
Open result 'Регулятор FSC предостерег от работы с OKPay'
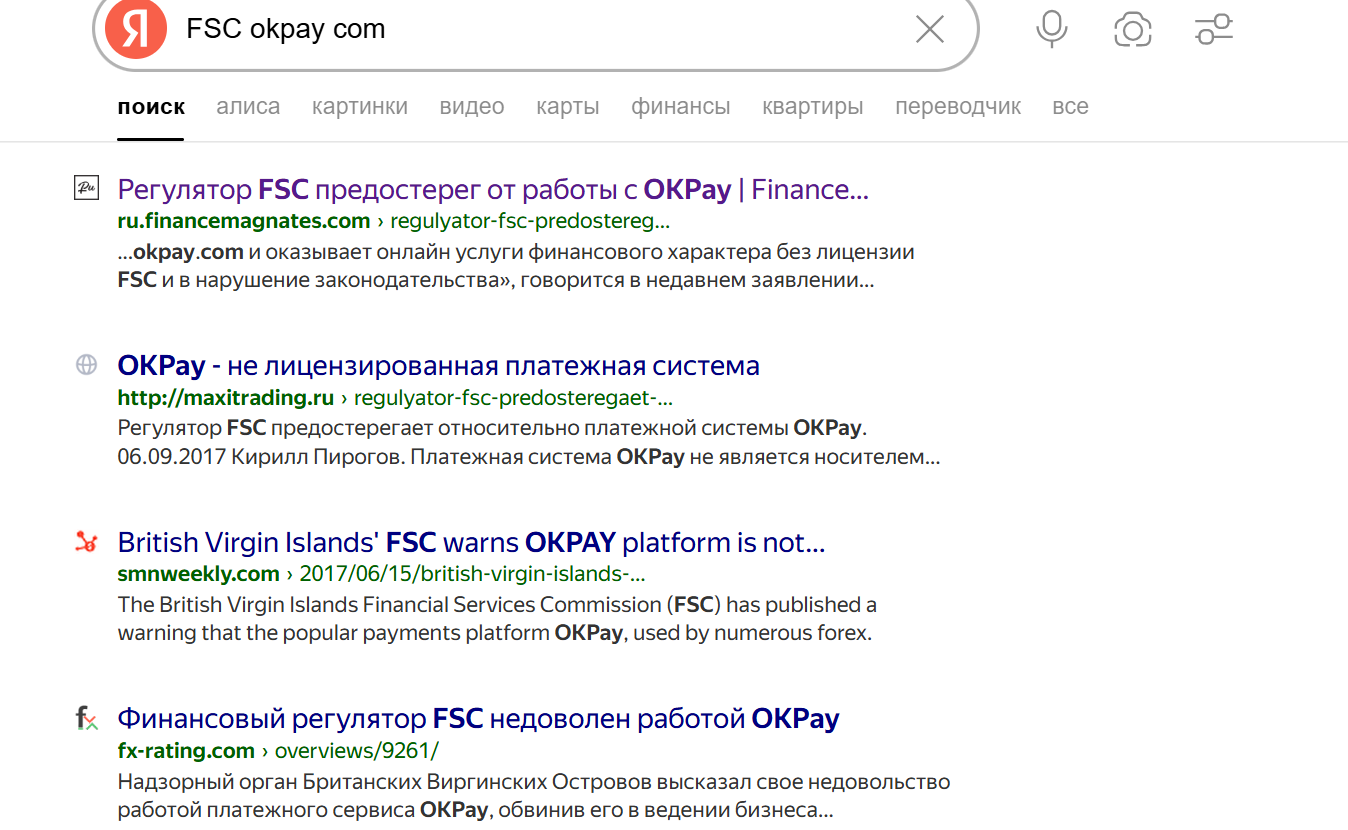click(493, 189)
